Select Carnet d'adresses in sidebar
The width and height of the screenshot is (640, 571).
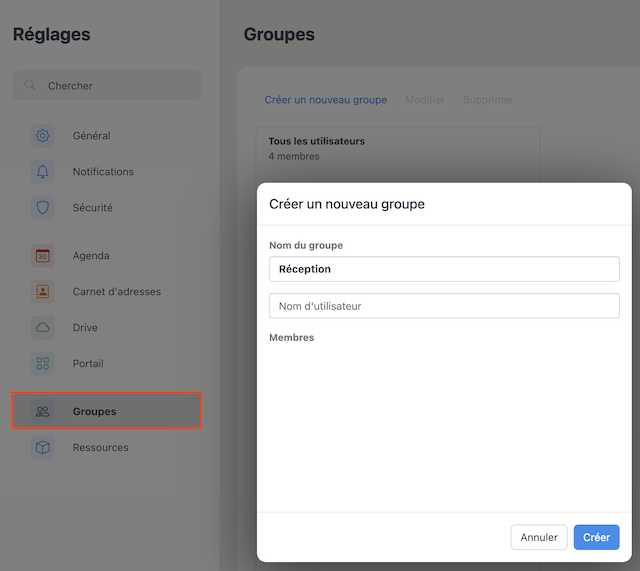pos(107,291)
